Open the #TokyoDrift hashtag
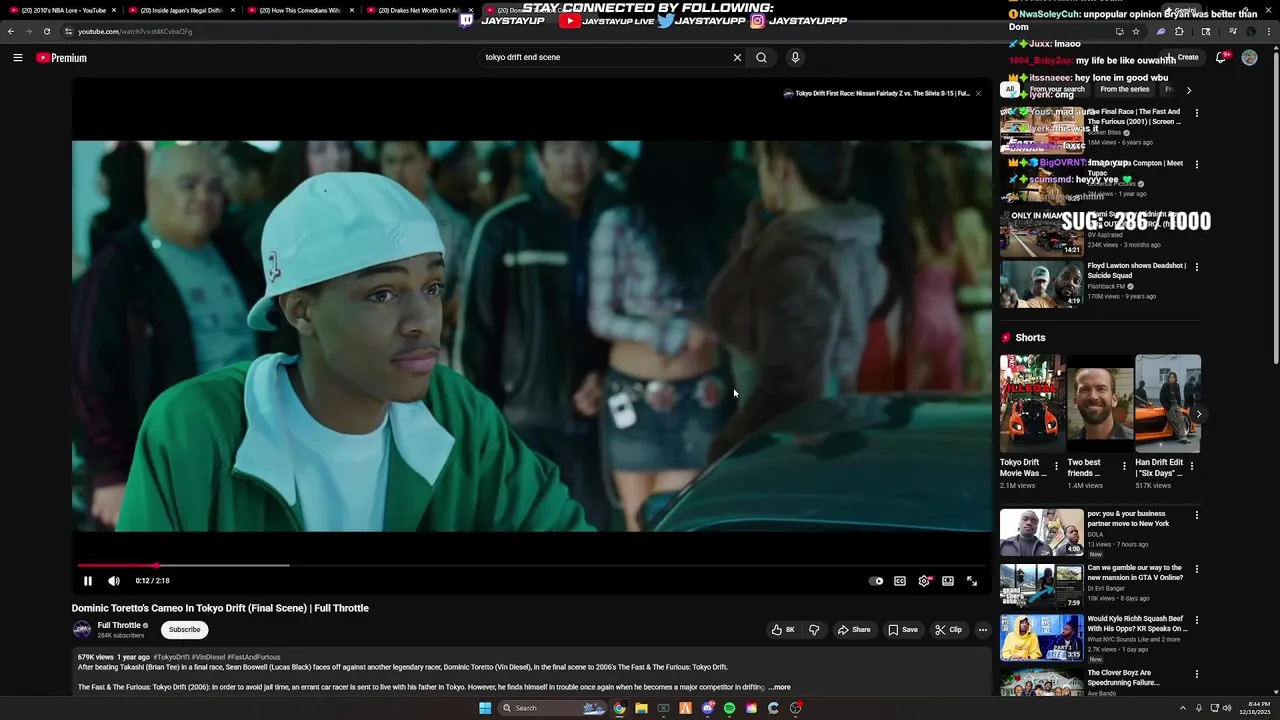 (171, 658)
